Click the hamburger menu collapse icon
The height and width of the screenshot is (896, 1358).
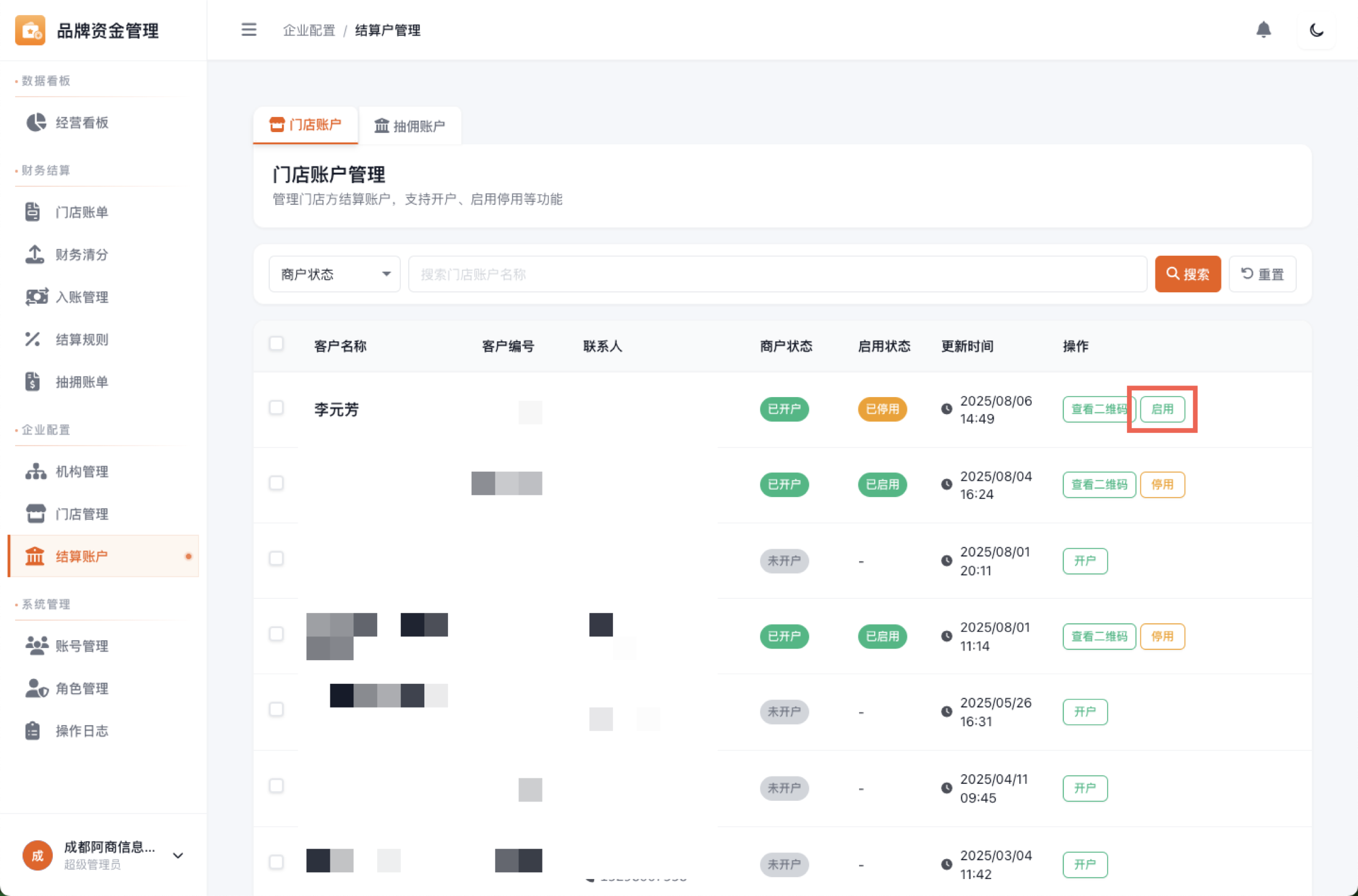pyautogui.click(x=249, y=30)
